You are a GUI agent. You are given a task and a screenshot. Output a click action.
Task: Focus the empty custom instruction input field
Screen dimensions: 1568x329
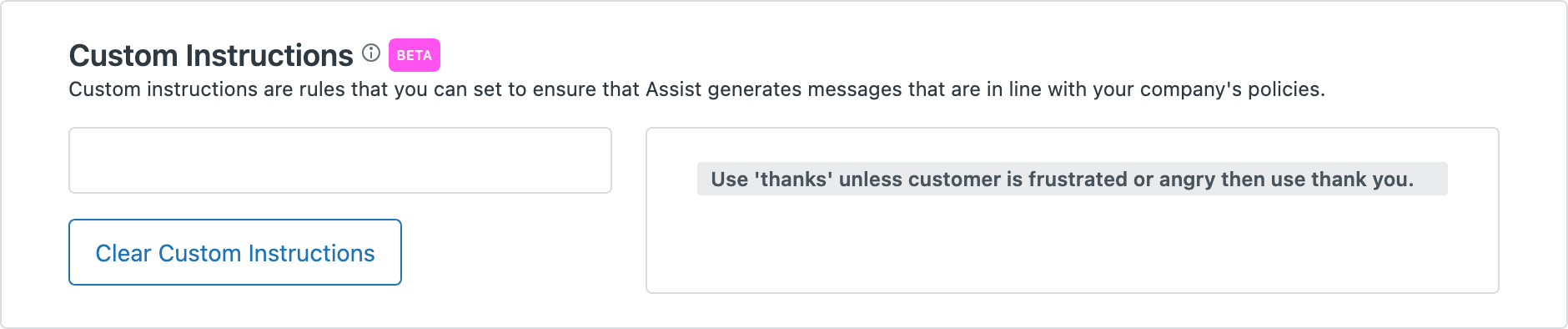click(x=340, y=160)
